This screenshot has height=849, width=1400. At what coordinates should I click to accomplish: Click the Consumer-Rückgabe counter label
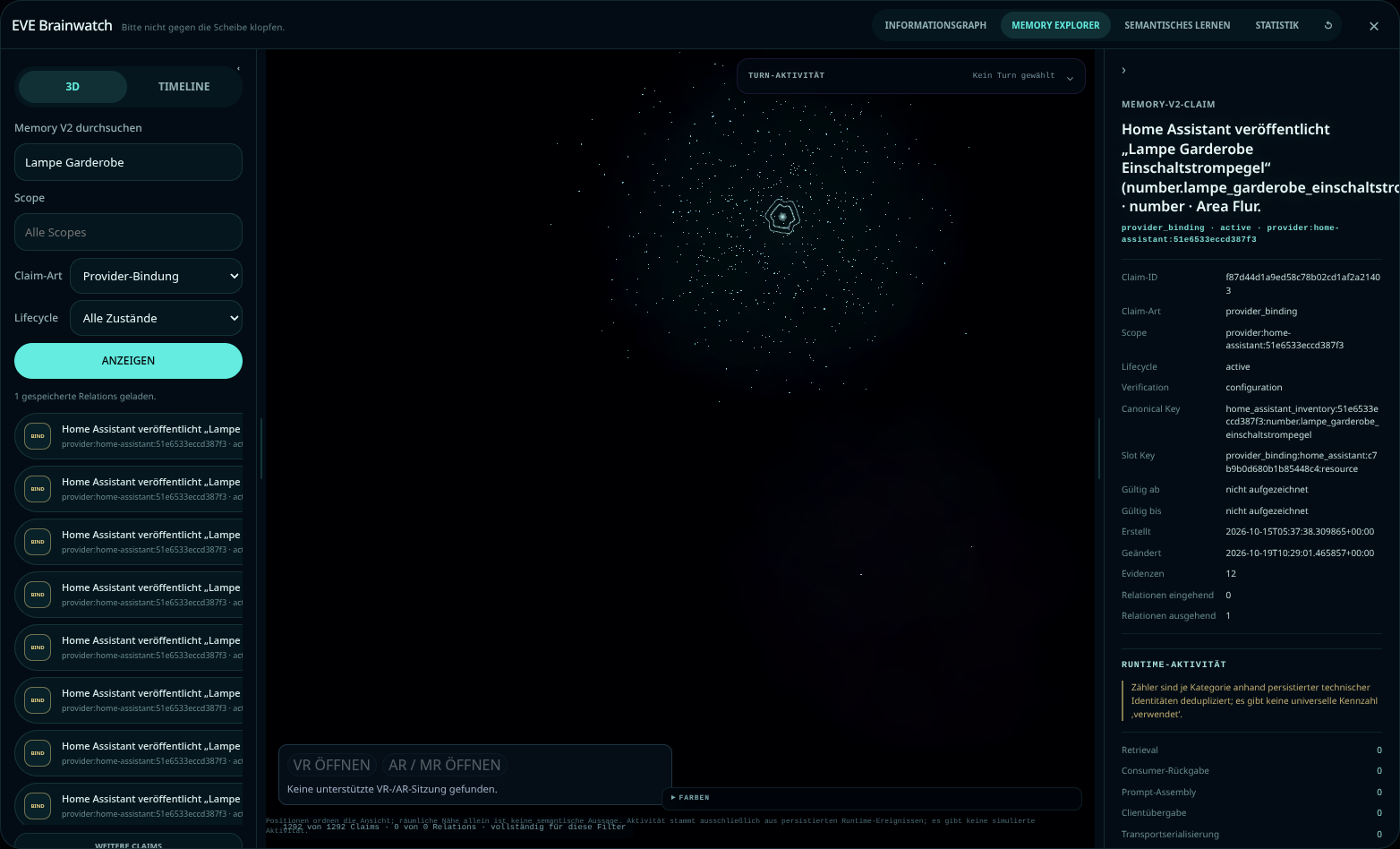coord(1165,771)
